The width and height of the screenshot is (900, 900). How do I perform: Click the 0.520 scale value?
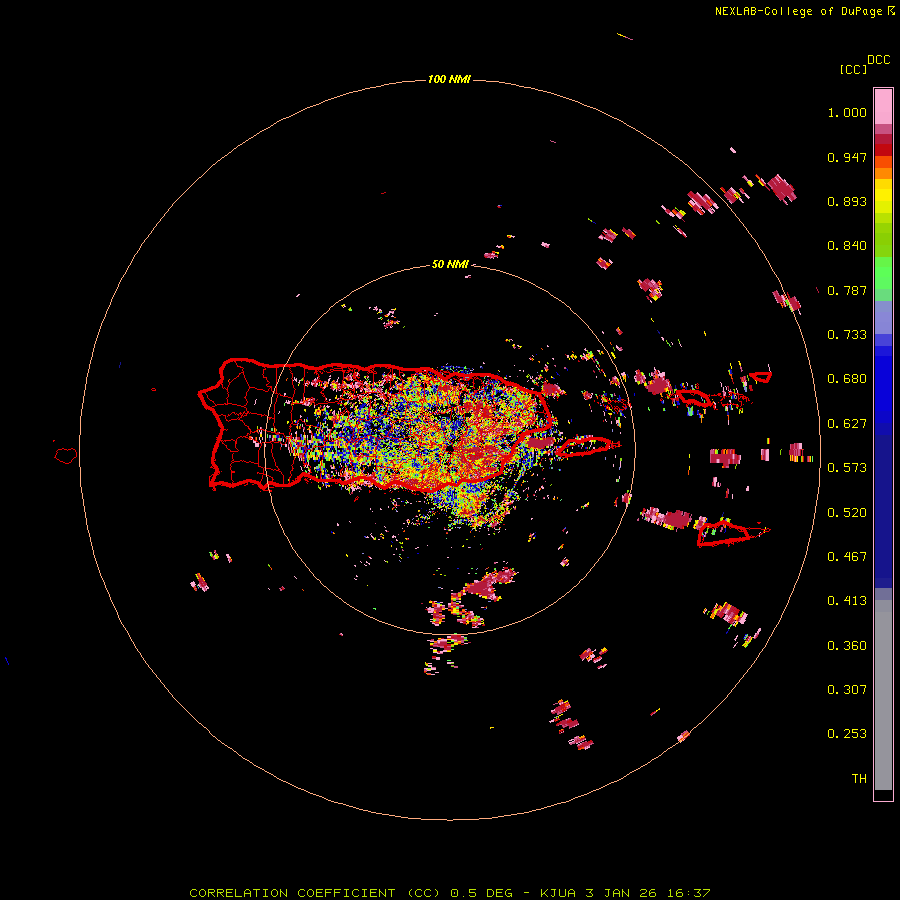click(x=847, y=513)
